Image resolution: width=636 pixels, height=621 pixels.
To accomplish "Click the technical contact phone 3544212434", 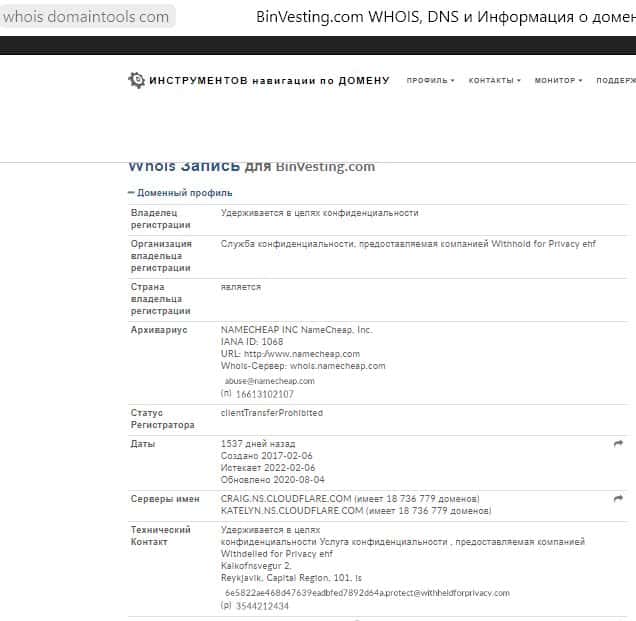I will pyautogui.click(x=262, y=606).
